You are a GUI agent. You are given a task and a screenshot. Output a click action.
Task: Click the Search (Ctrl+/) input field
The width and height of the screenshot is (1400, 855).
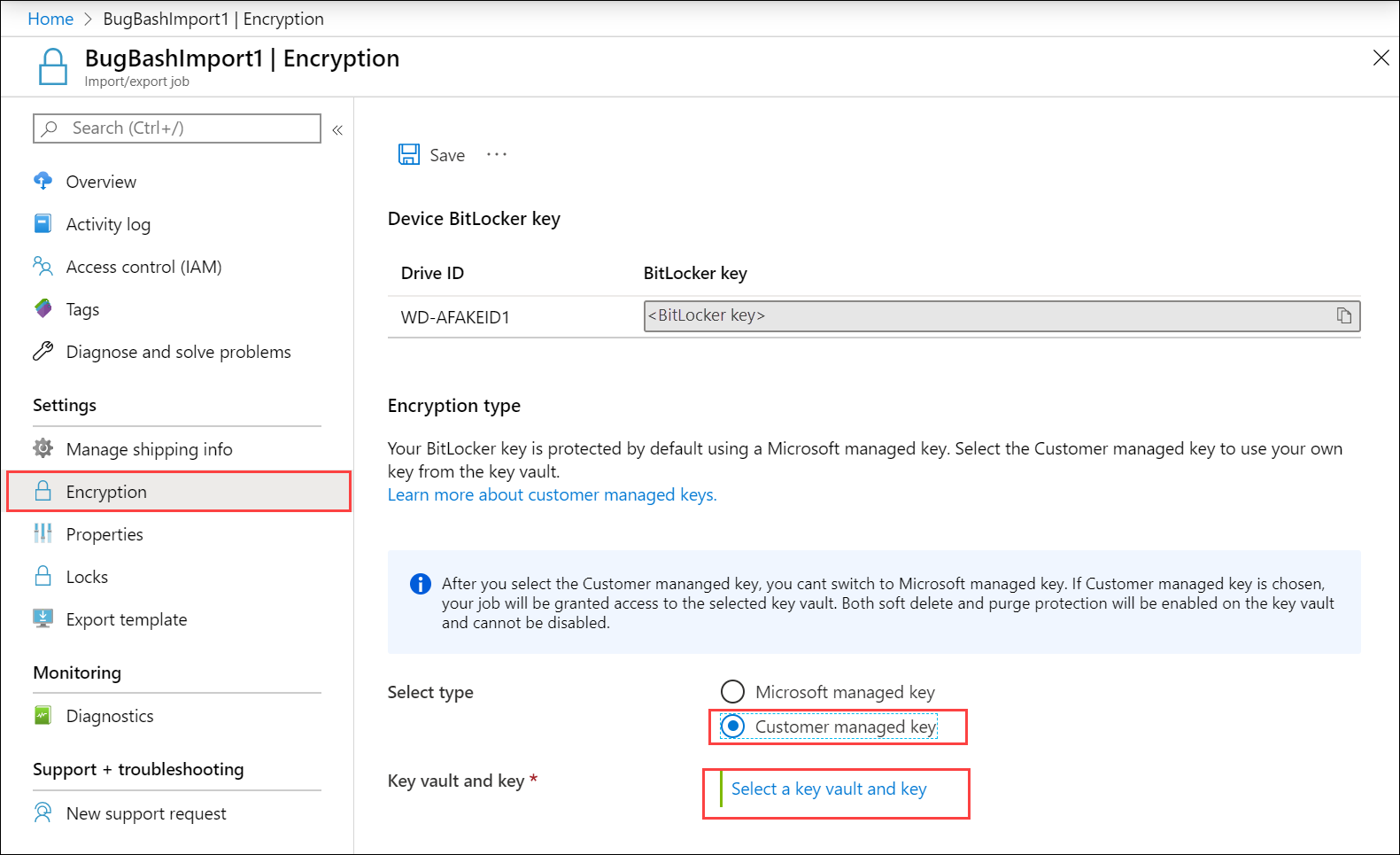click(177, 128)
